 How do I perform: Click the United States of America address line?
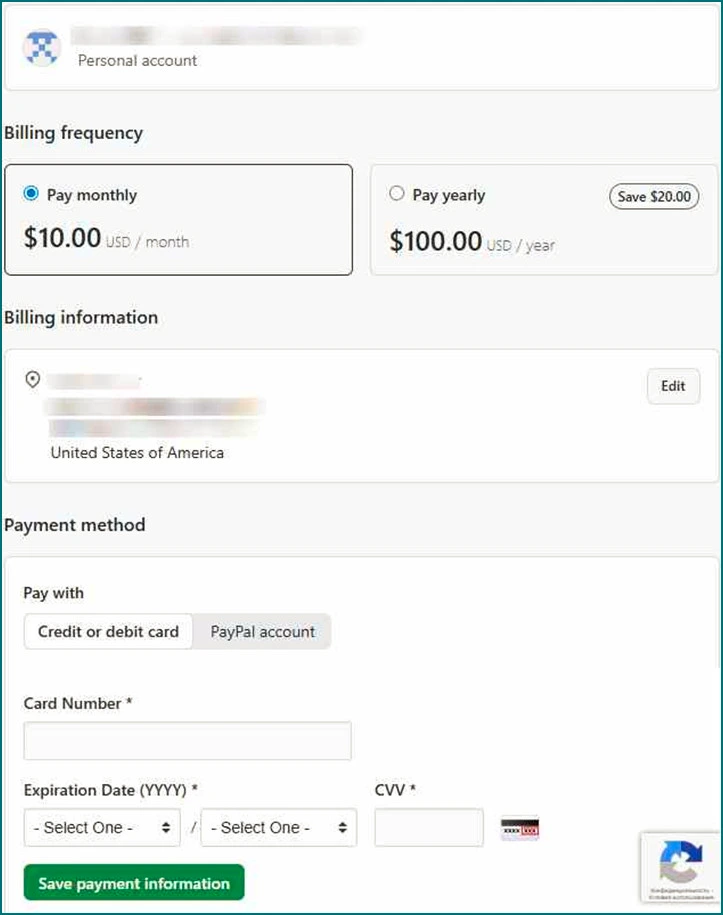137,453
